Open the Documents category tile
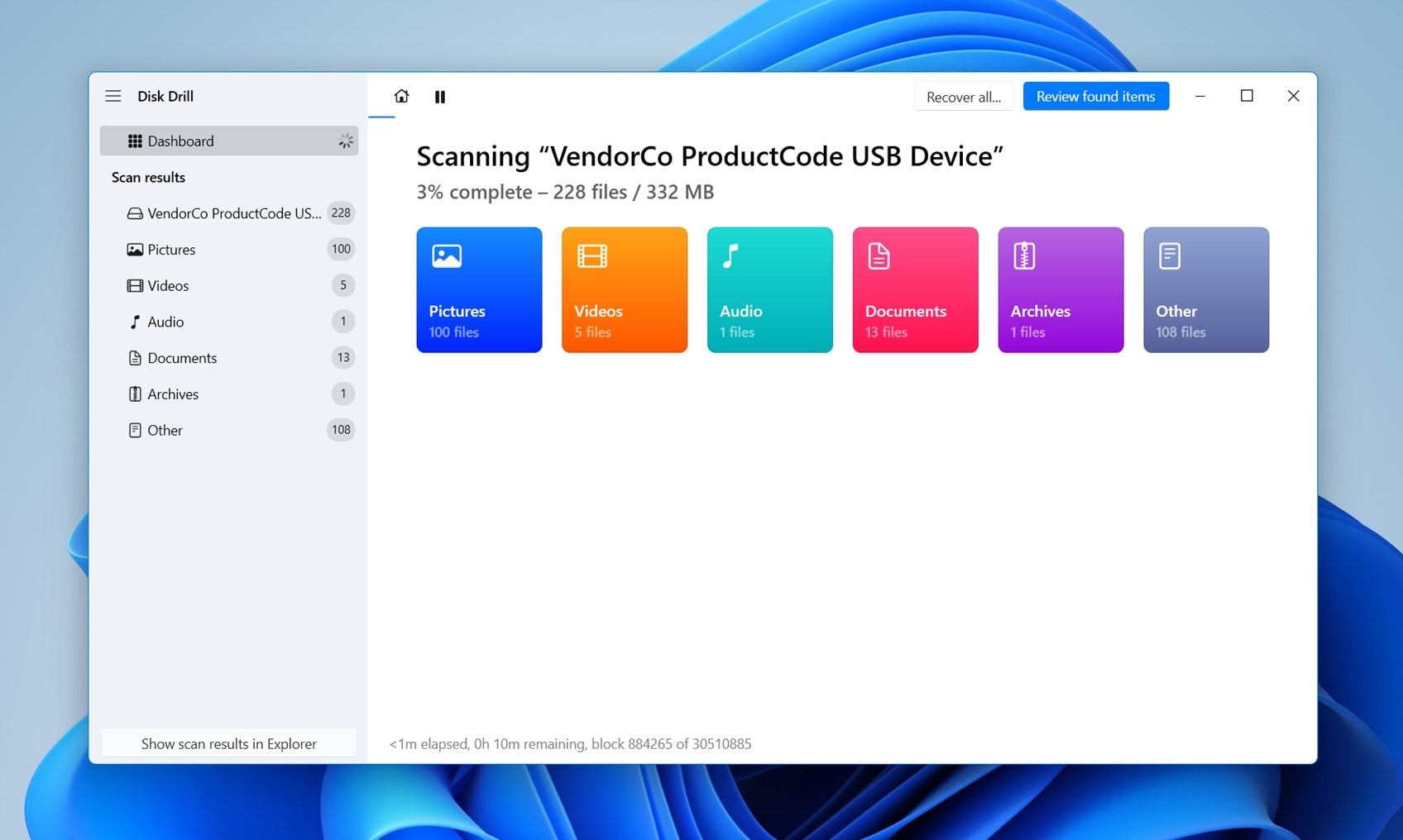The image size is (1403, 840). coord(915,289)
